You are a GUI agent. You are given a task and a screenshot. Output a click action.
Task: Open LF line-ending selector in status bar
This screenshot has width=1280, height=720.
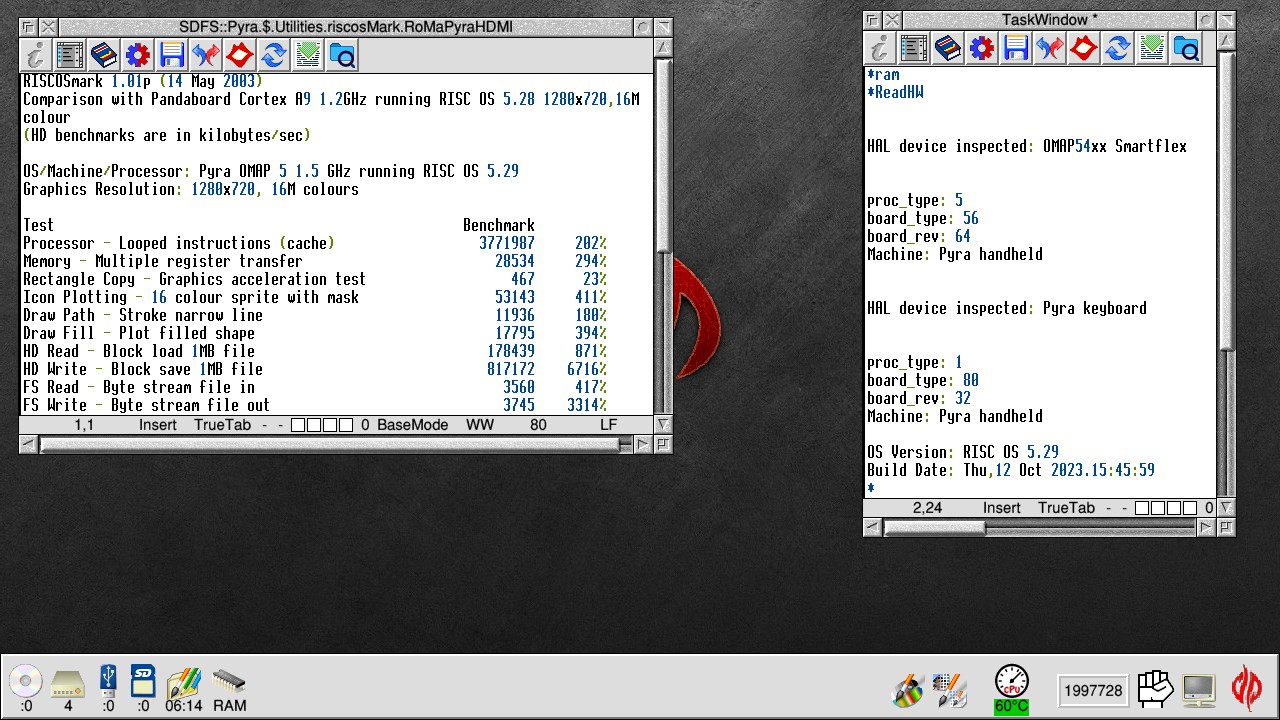tap(608, 425)
